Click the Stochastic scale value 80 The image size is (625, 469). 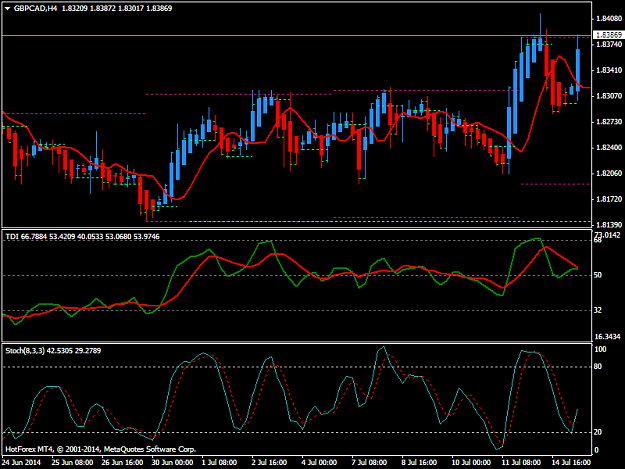pyautogui.click(x=597, y=367)
